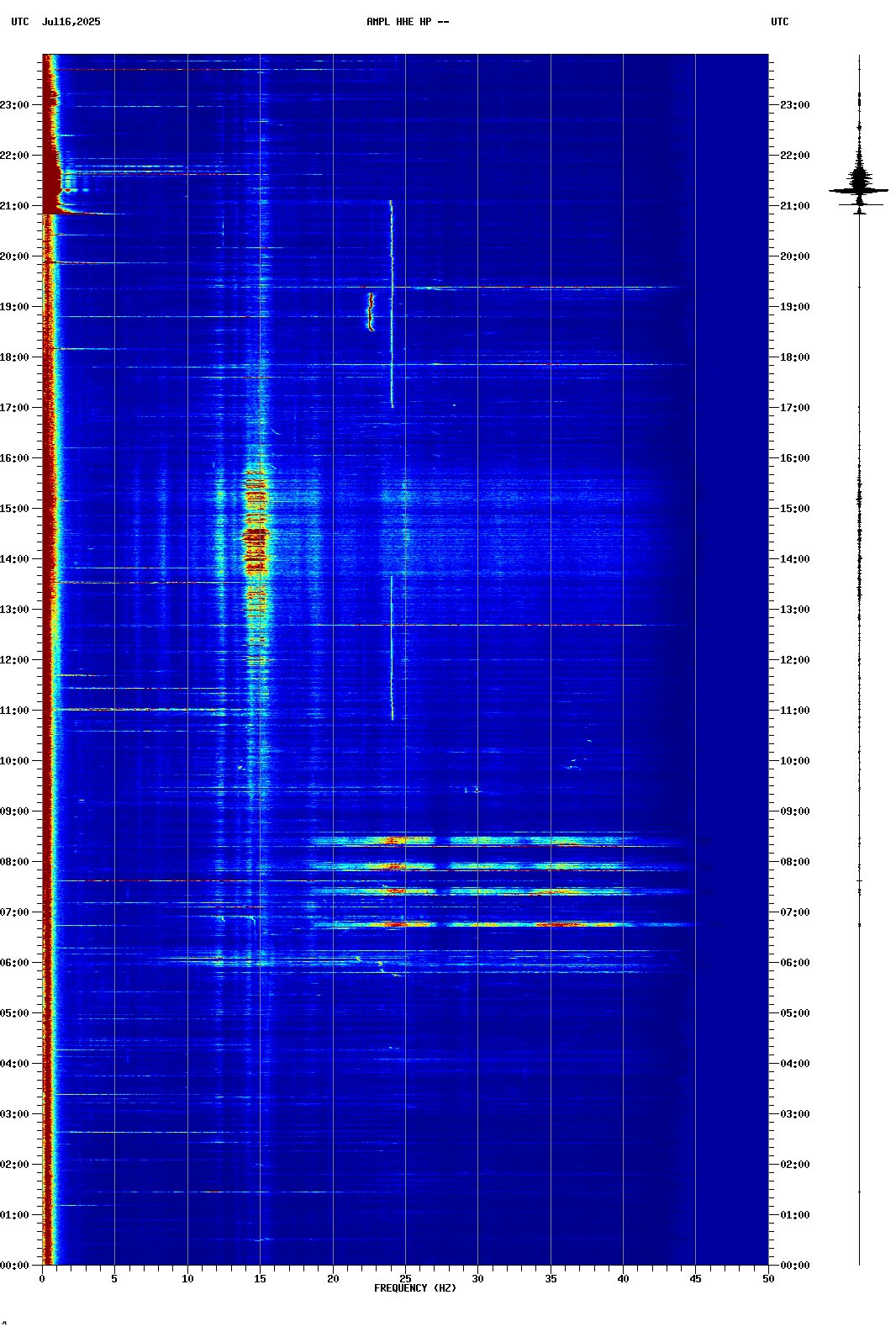The image size is (896, 1332).
Task: Click the left-axis '08:00' time label
Action: 14,862
